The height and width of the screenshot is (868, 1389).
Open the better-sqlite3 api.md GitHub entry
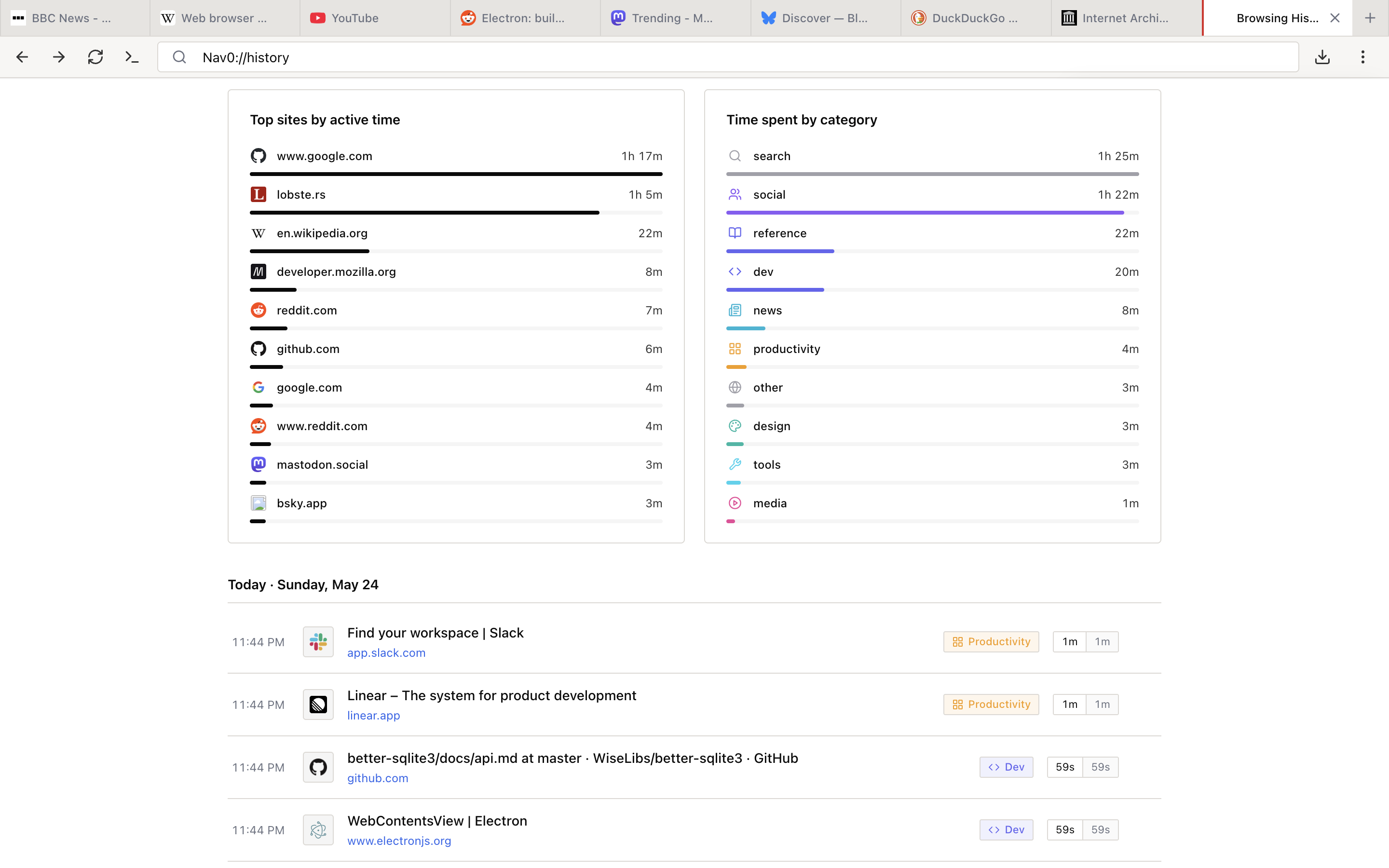coord(572,758)
